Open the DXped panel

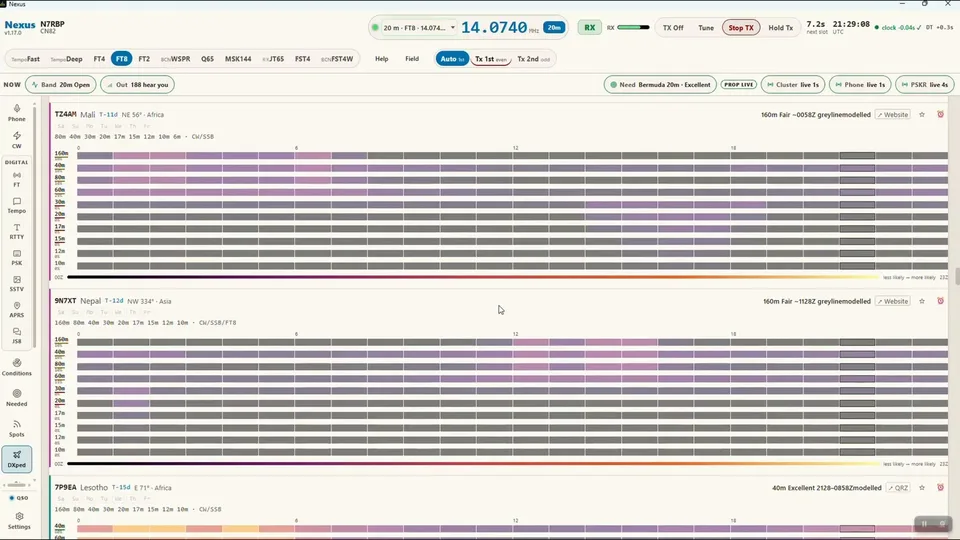(x=17, y=459)
